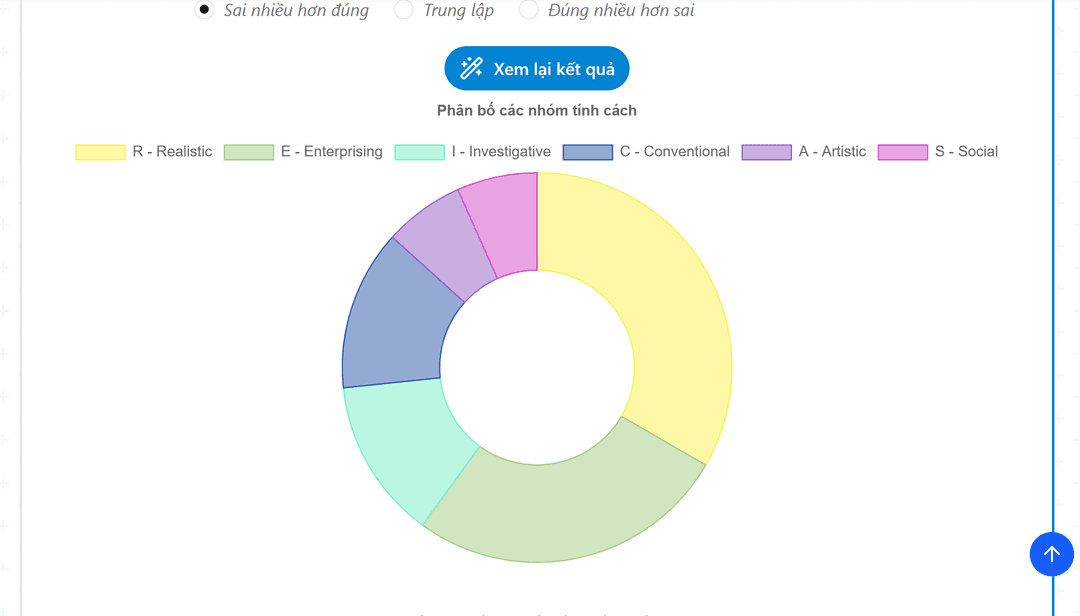Select the "Trung lập" radio option

(404, 10)
